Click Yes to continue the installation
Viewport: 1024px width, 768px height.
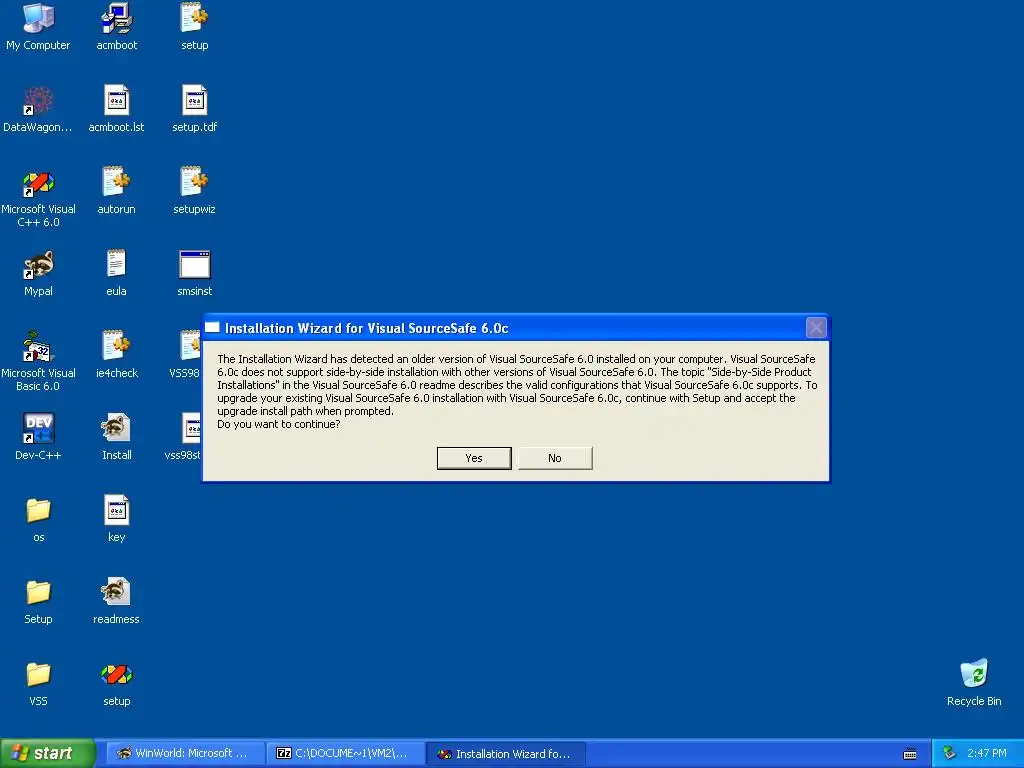point(473,458)
